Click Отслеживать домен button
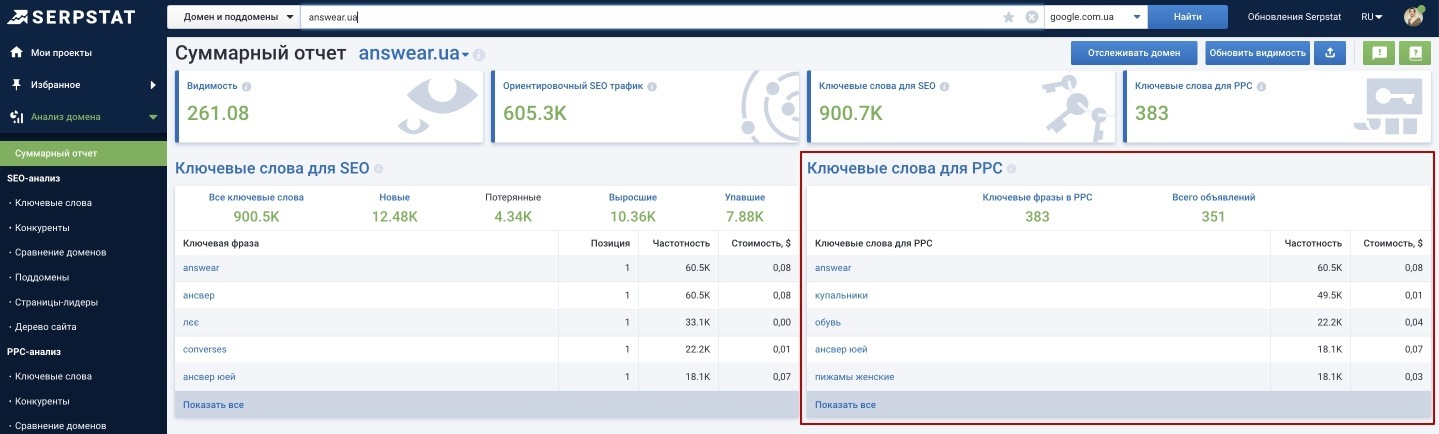 pyautogui.click(x=1133, y=53)
